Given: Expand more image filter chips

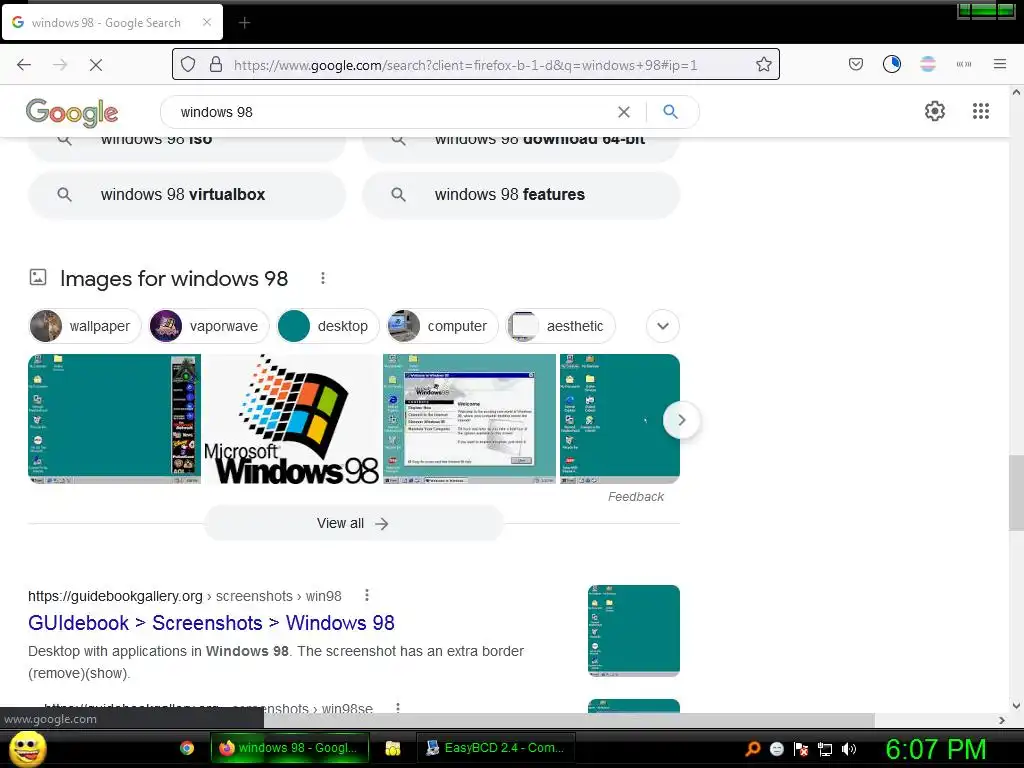Looking at the screenshot, I should 663,326.
